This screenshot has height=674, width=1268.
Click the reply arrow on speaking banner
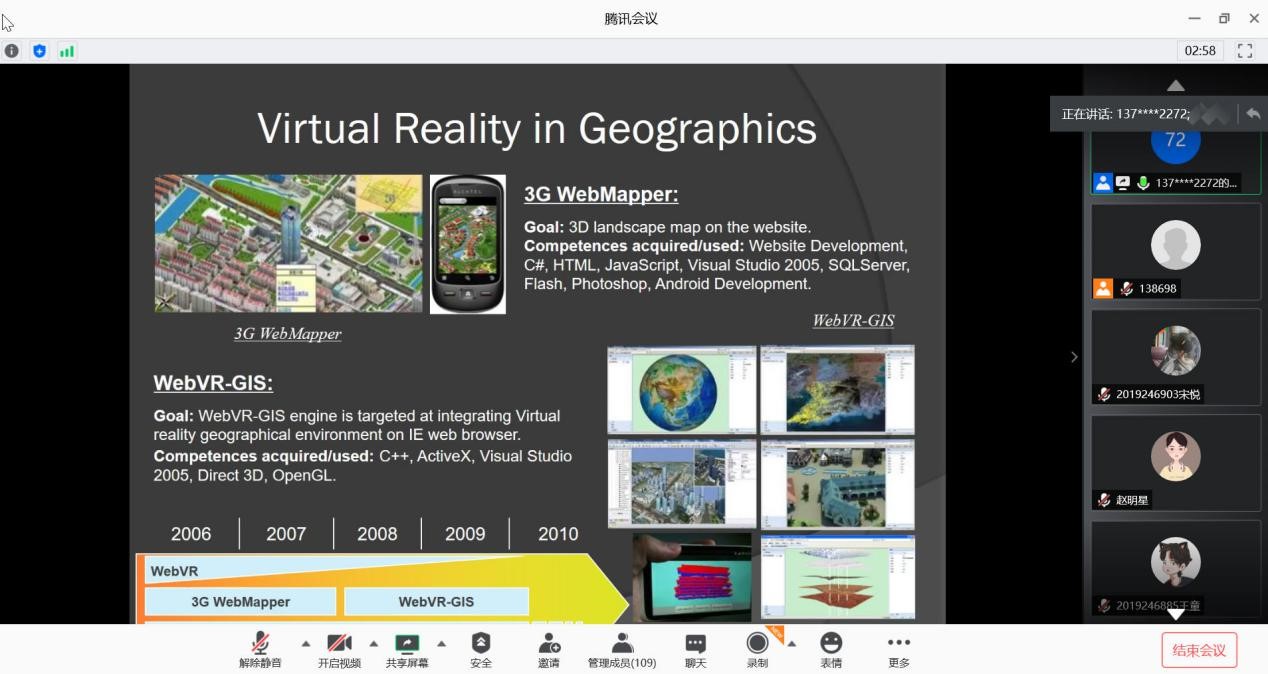pos(1253,114)
